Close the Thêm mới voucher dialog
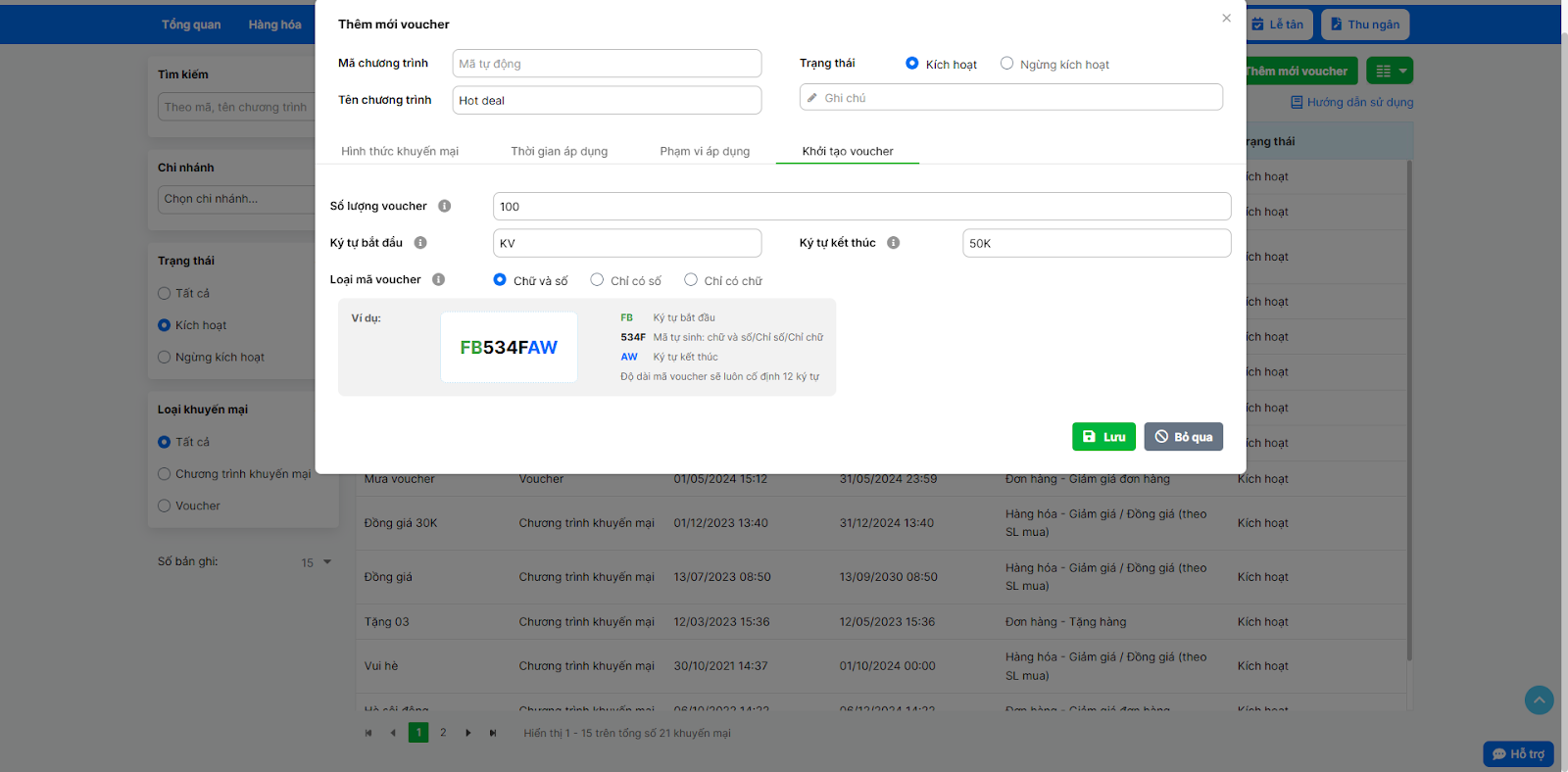1568x772 pixels. 1226,19
